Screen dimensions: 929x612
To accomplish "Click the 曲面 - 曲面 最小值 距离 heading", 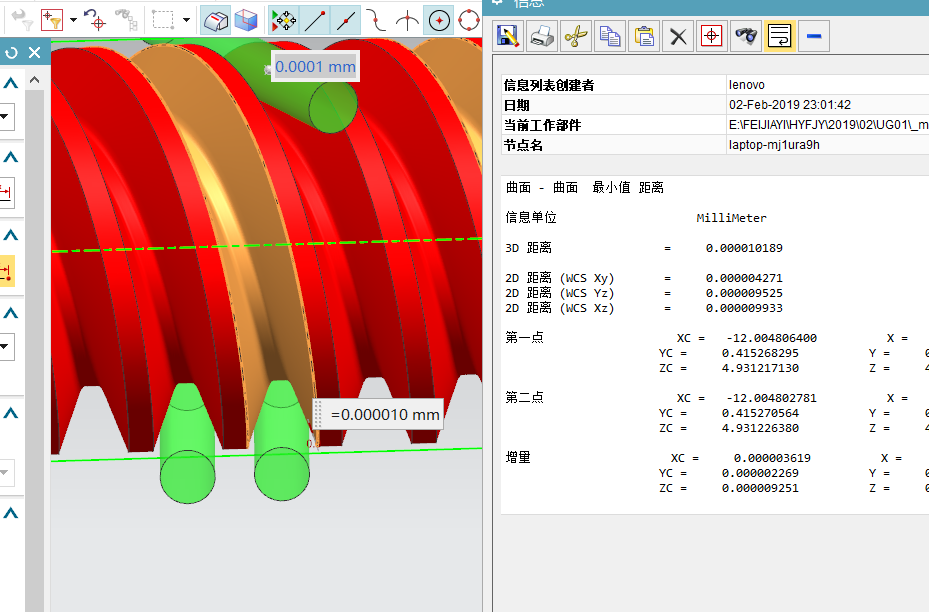I will [585, 188].
